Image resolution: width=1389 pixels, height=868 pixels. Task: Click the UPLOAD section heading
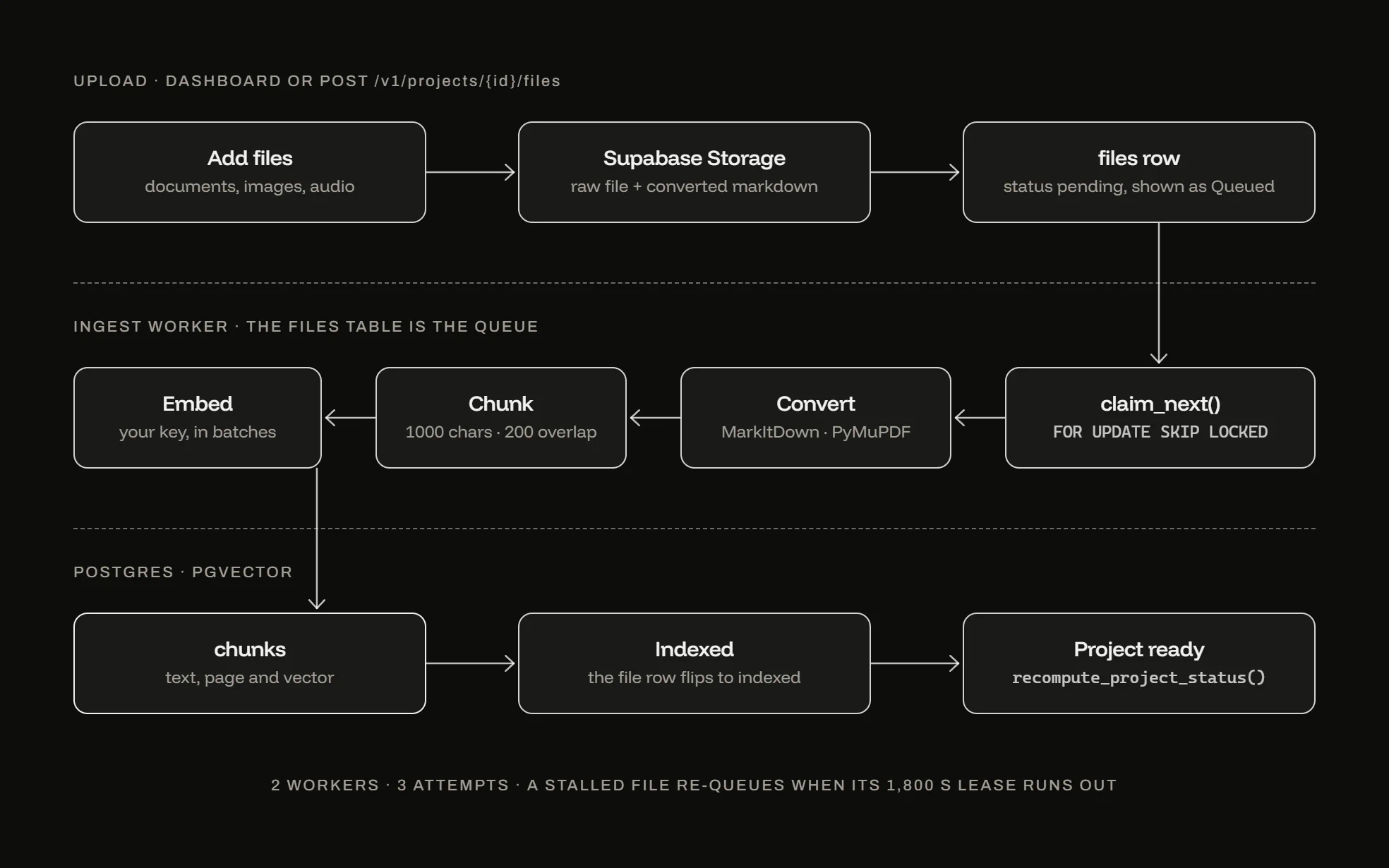coord(317,81)
